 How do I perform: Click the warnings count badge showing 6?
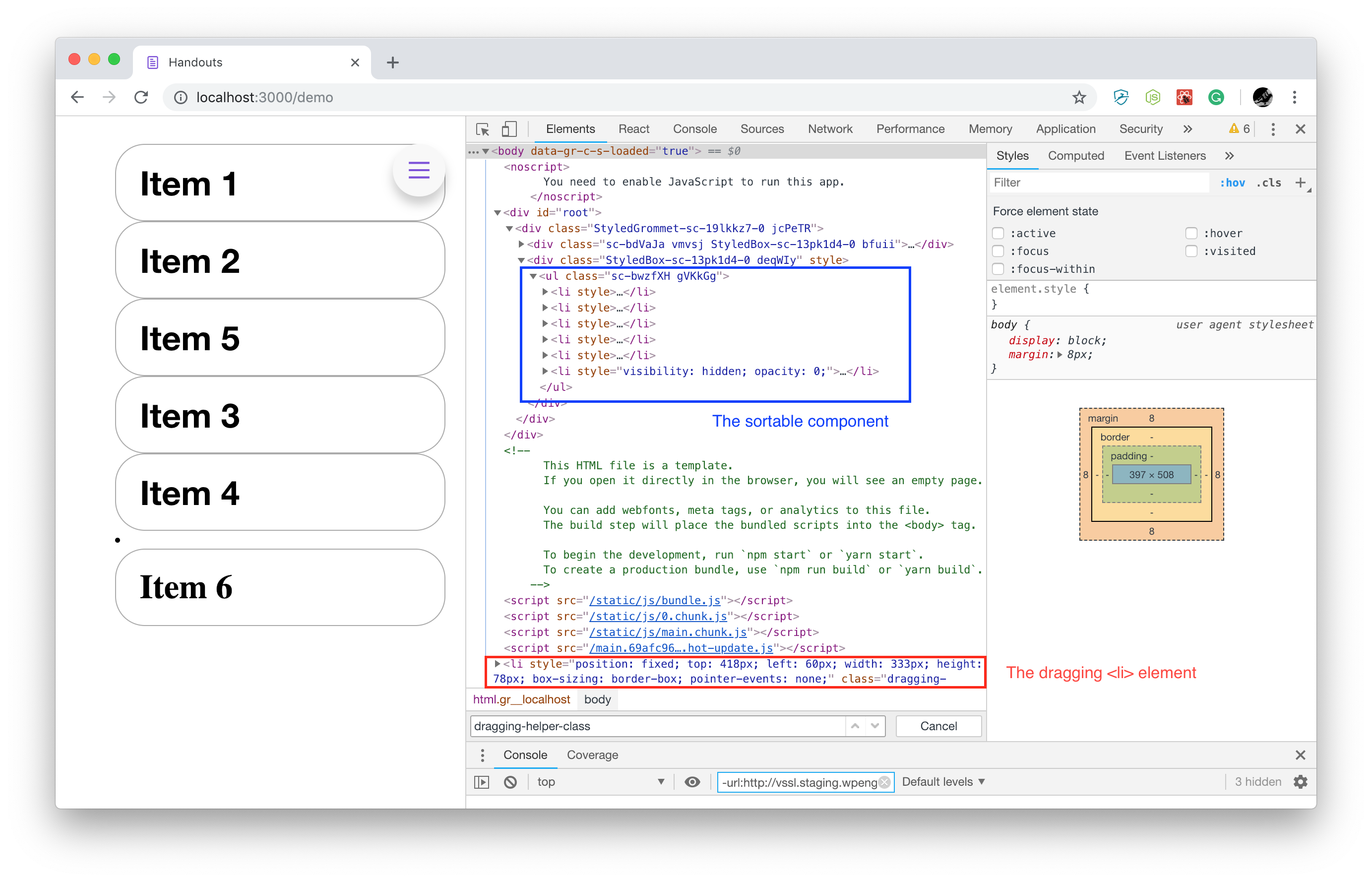point(1239,129)
